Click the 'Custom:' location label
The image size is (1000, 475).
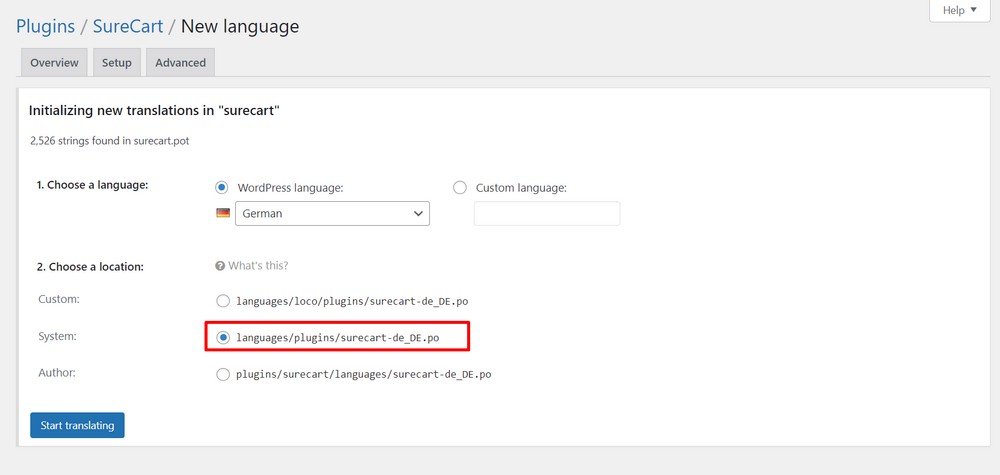coord(59,298)
